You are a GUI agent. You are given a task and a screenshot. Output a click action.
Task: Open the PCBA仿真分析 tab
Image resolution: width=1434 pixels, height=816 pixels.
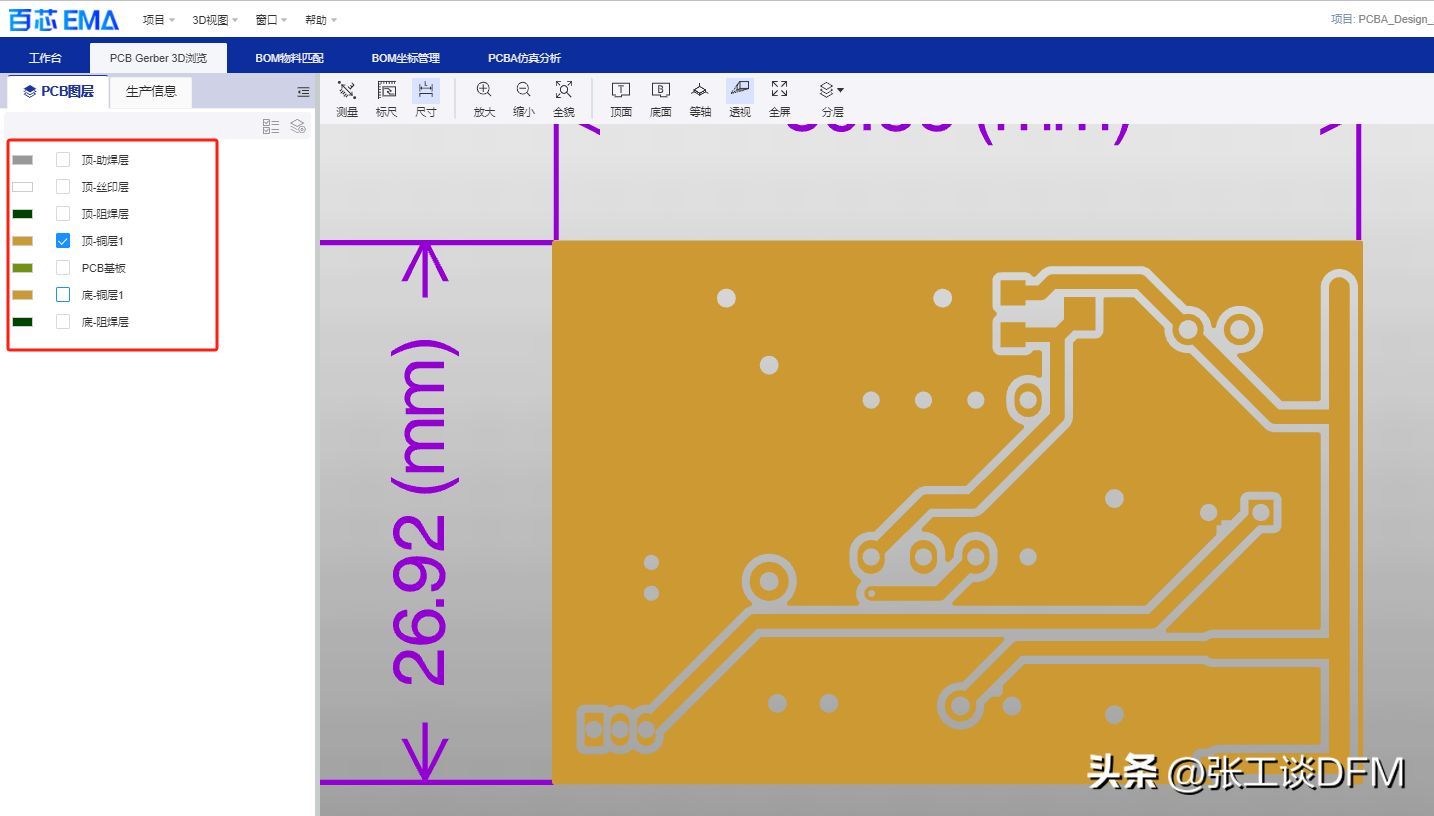tap(524, 58)
